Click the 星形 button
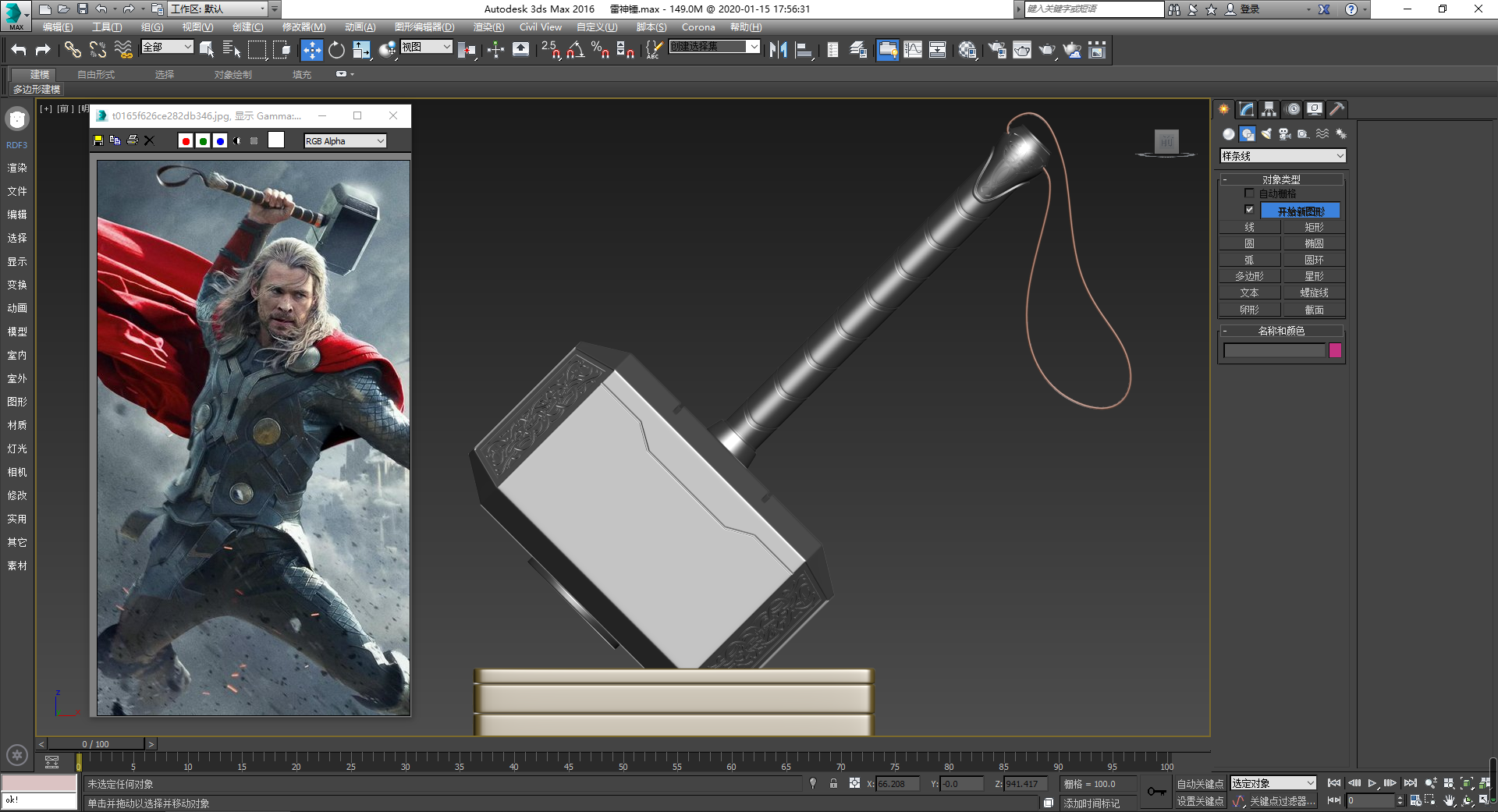The width and height of the screenshot is (1498, 812). click(1314, 276)
